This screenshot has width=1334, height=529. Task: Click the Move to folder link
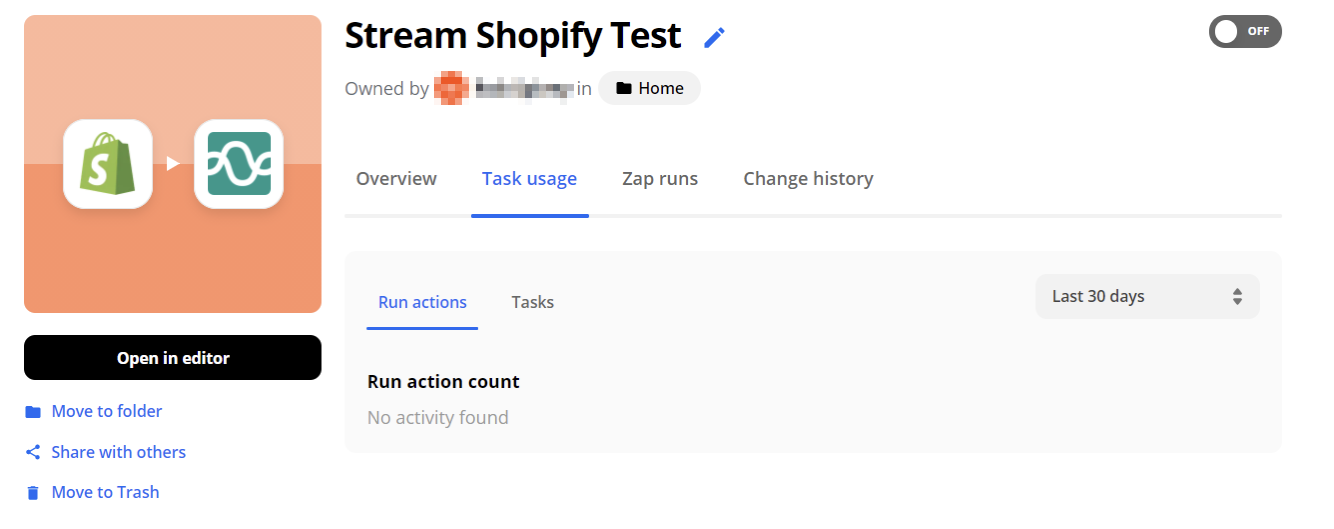coord(106,411)
